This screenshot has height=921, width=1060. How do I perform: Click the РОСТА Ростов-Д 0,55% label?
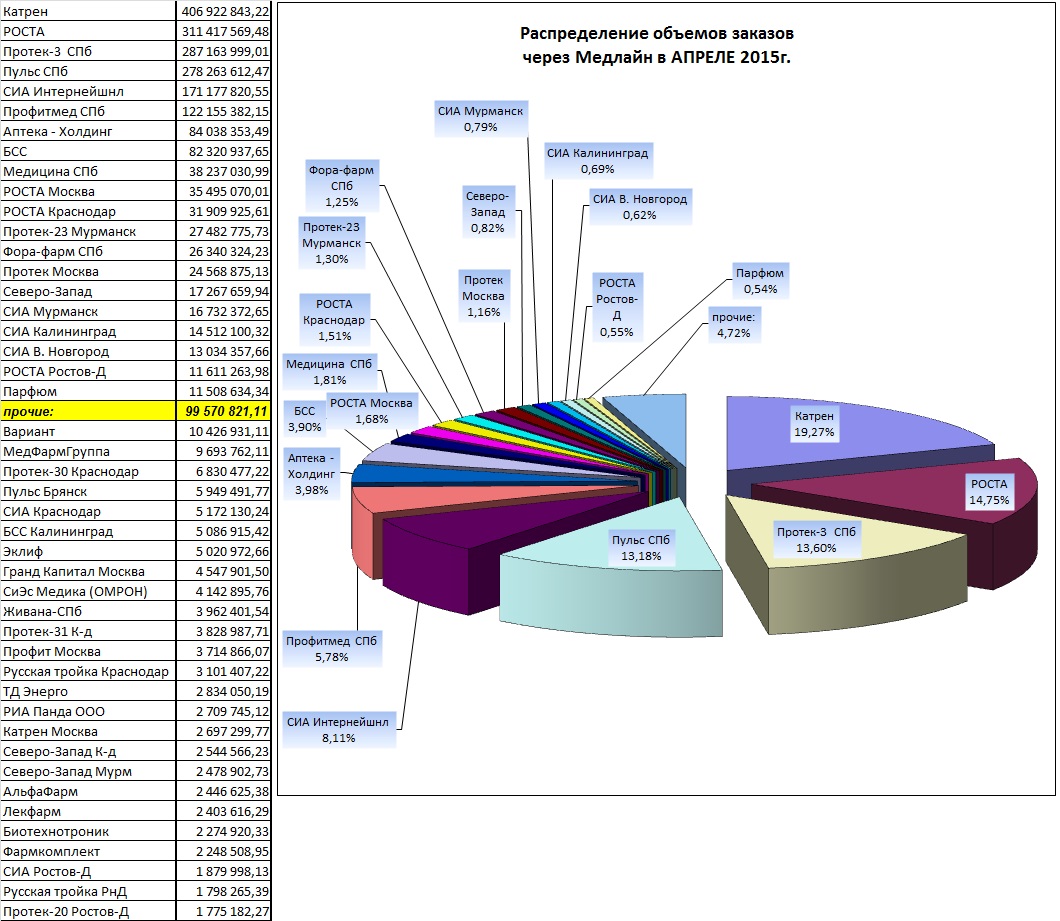617,307
